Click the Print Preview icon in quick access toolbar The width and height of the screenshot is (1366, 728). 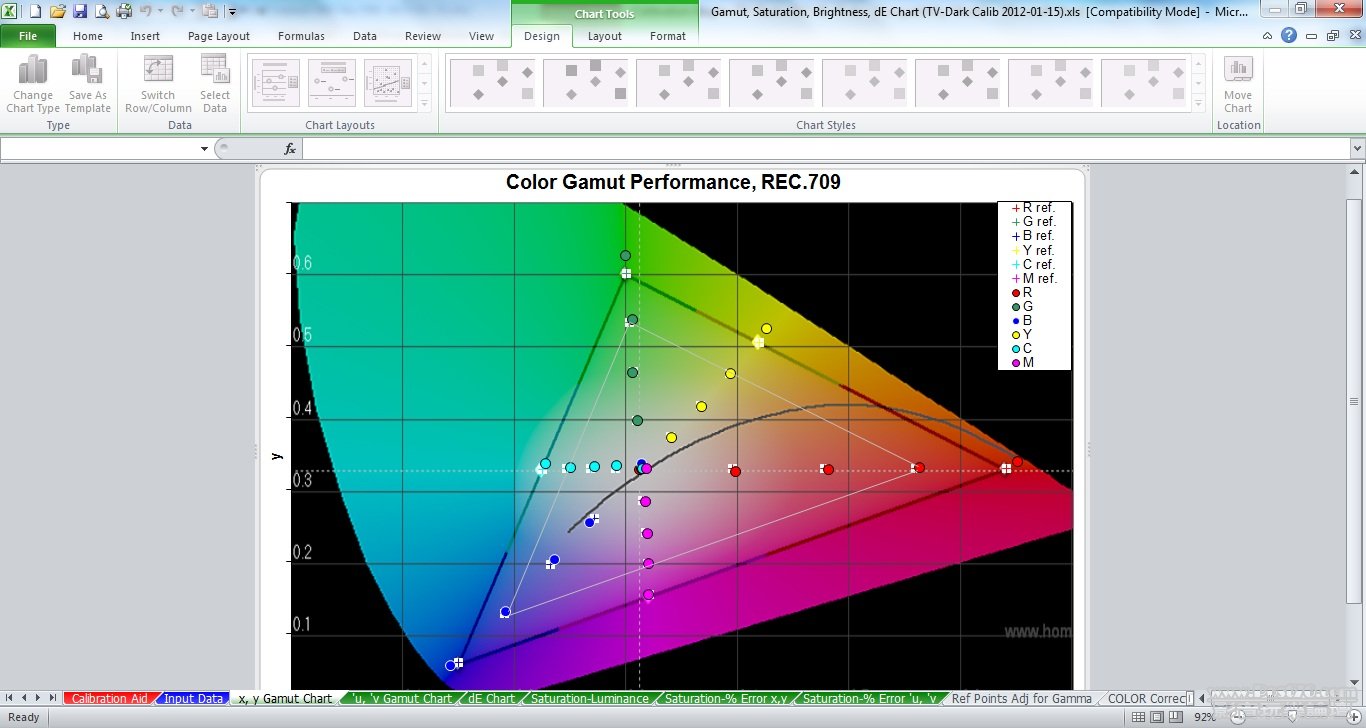(102, 11)
